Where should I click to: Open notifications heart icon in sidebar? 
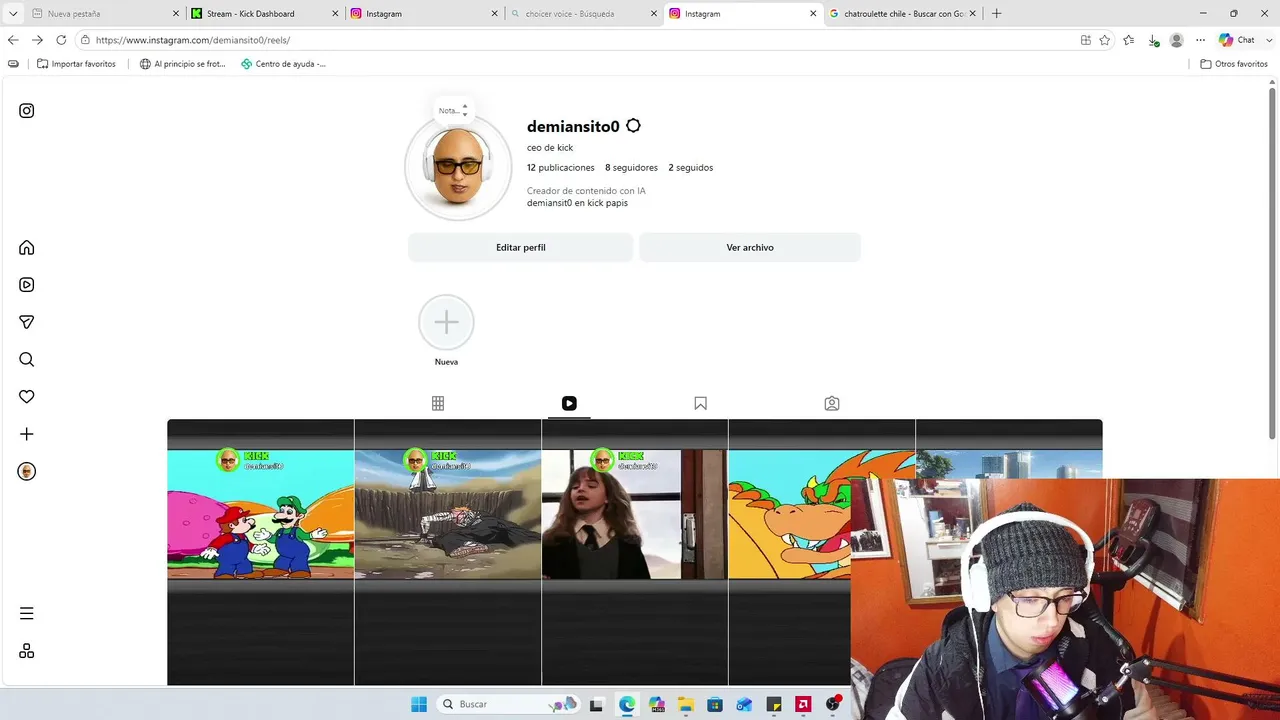tap(27, 397)
